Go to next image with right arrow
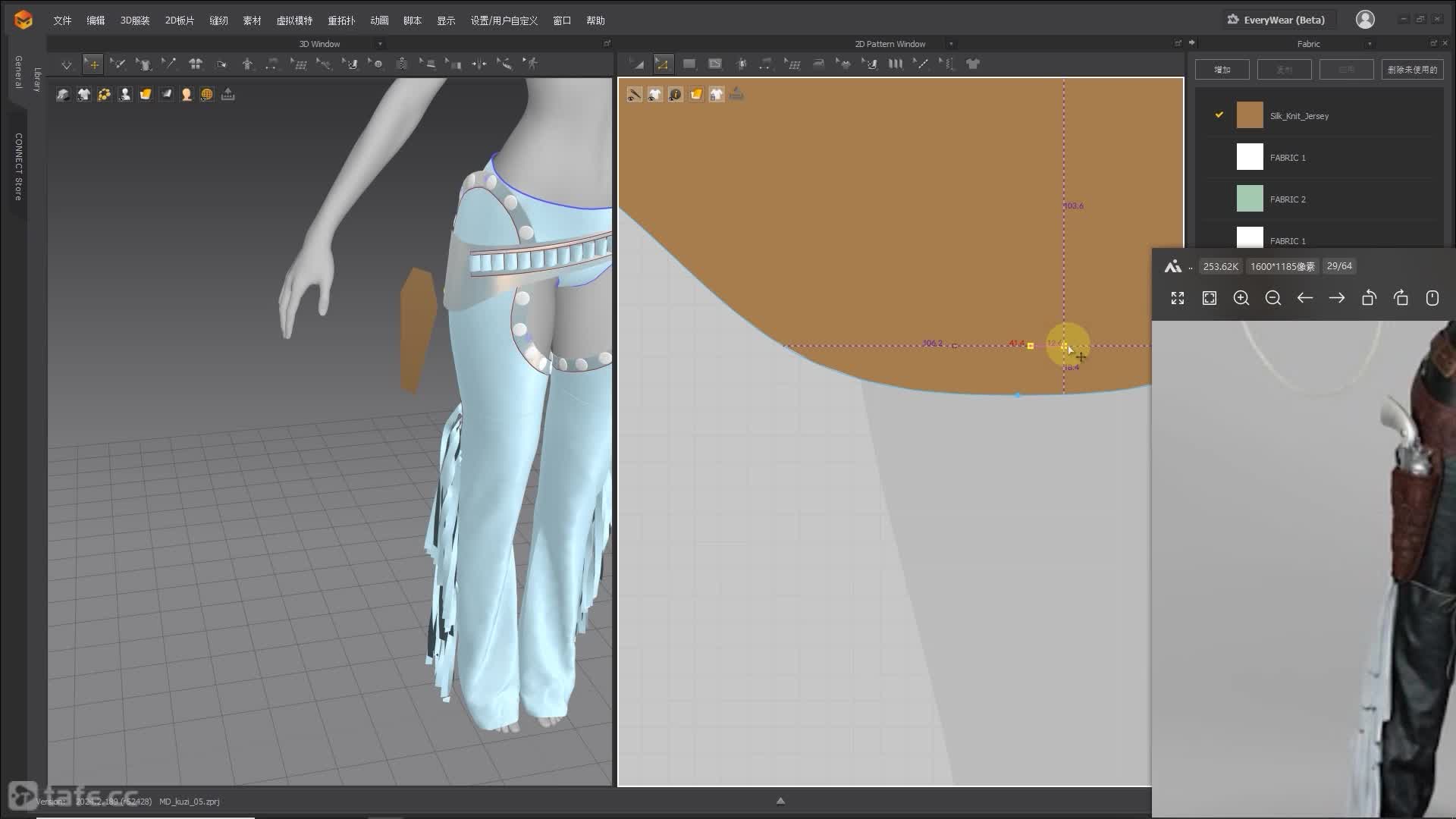Screen dimensions: 1456x819 click(1337, 298)
